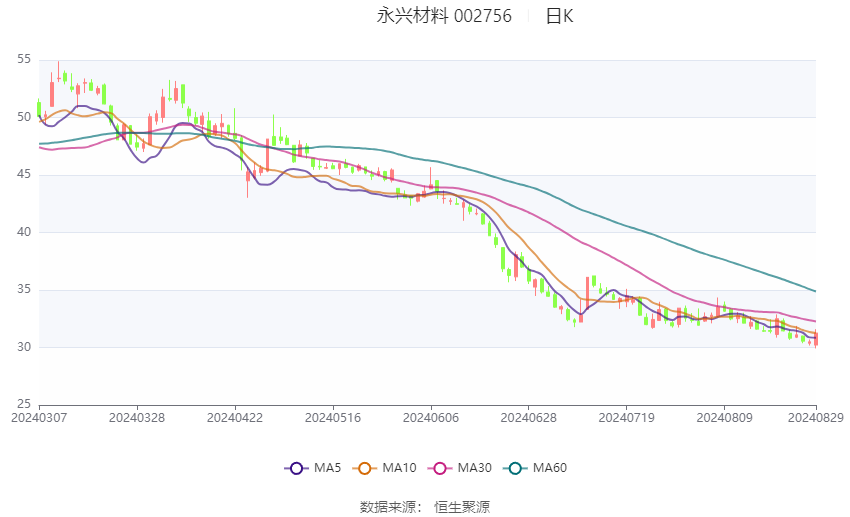
Task: Click the x-axis date label 20240809
Action: [725, 418]
